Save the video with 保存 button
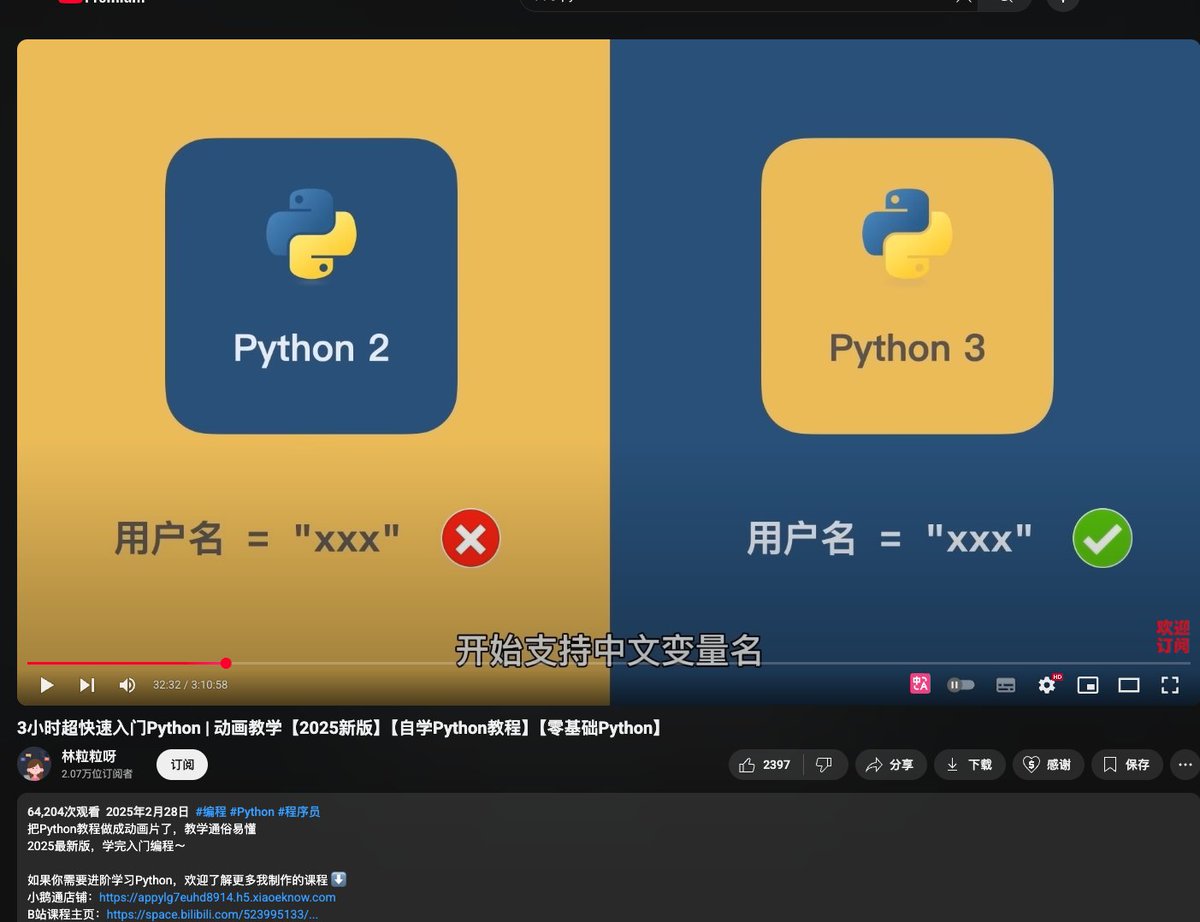This screenshot has height=922, width=1200. tap(1127, 765)
